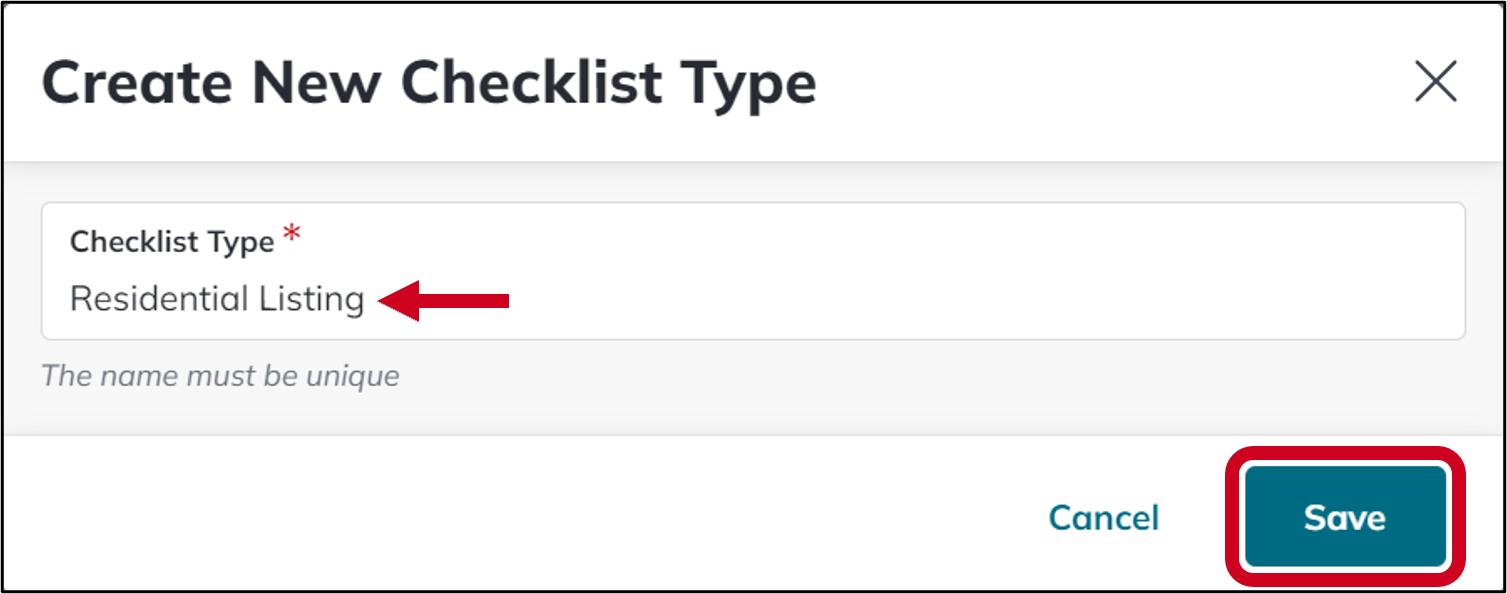Click the red required asterisk marker
The height and width of the screenshot is (594, 1507).
tap(293, 237)
